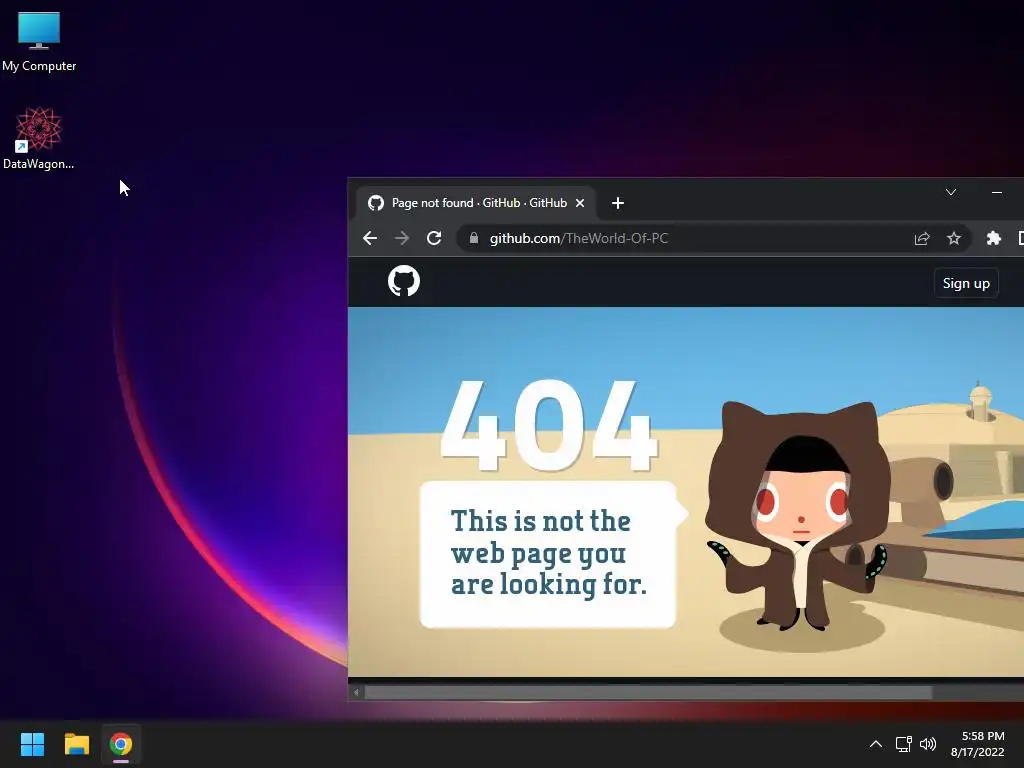Open the My Computer desktop icon
Viewport: 1024px width, 768px height.
(x=39, y=40)
